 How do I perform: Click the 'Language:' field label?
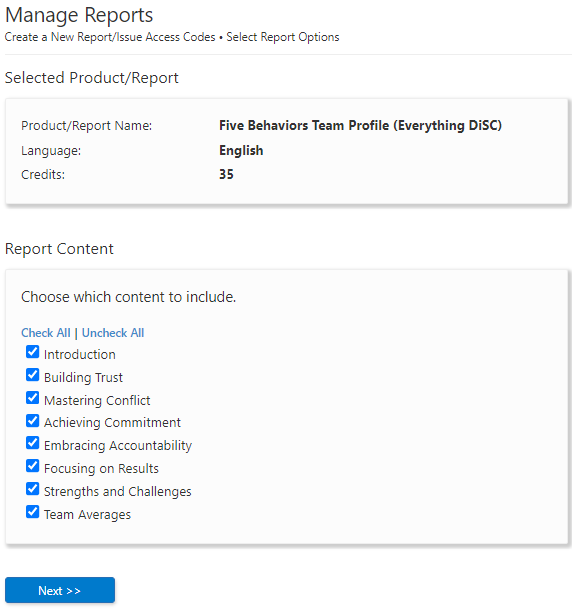51,151
